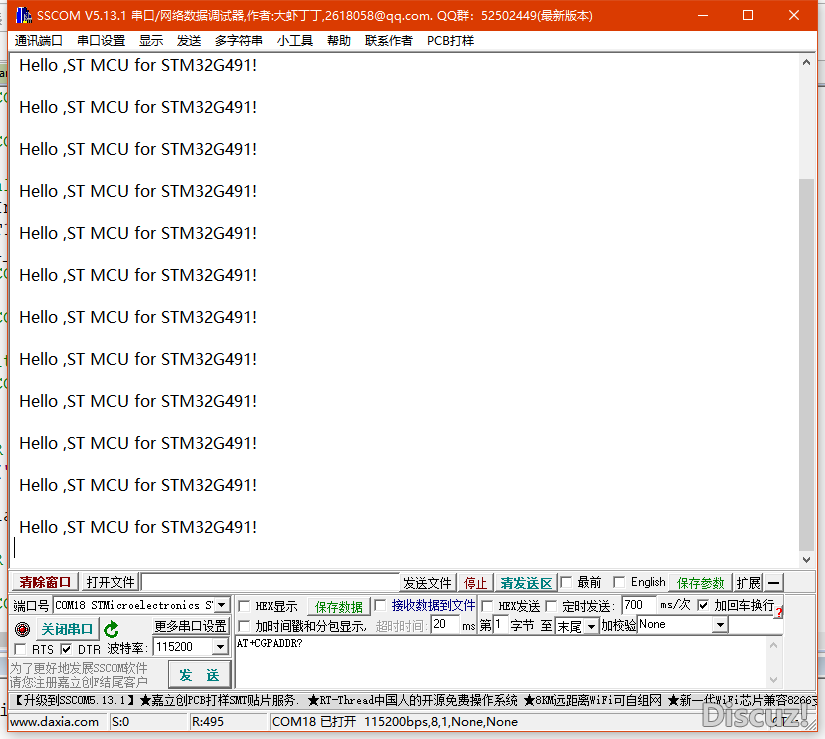825x739 pixels.
Task: Enable 定时发送 checkbox
Action: tap(551, 606)
